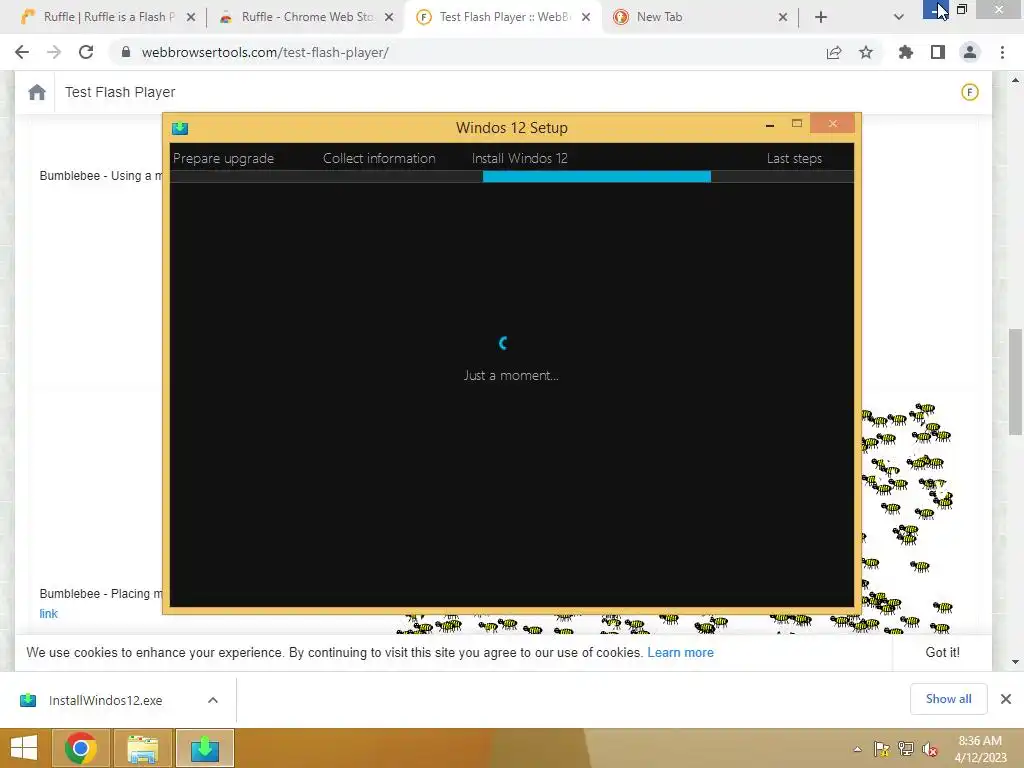Select the Collect information step
Image resolution: width=1024 pixels, height=768 pixels.
tap(379, 158)
